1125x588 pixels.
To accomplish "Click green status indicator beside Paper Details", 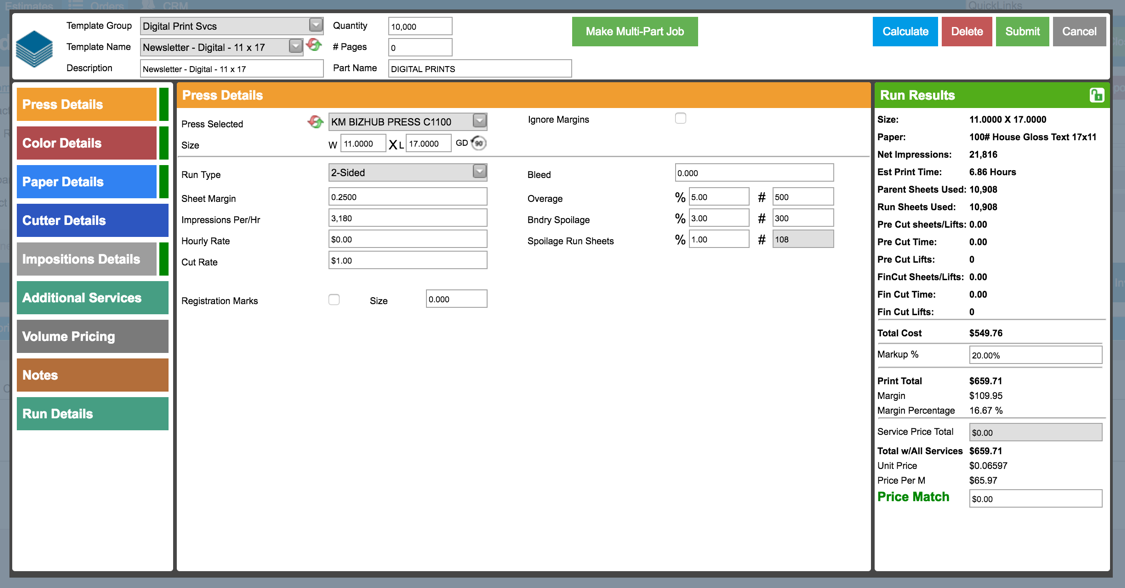I will point(164,182).
